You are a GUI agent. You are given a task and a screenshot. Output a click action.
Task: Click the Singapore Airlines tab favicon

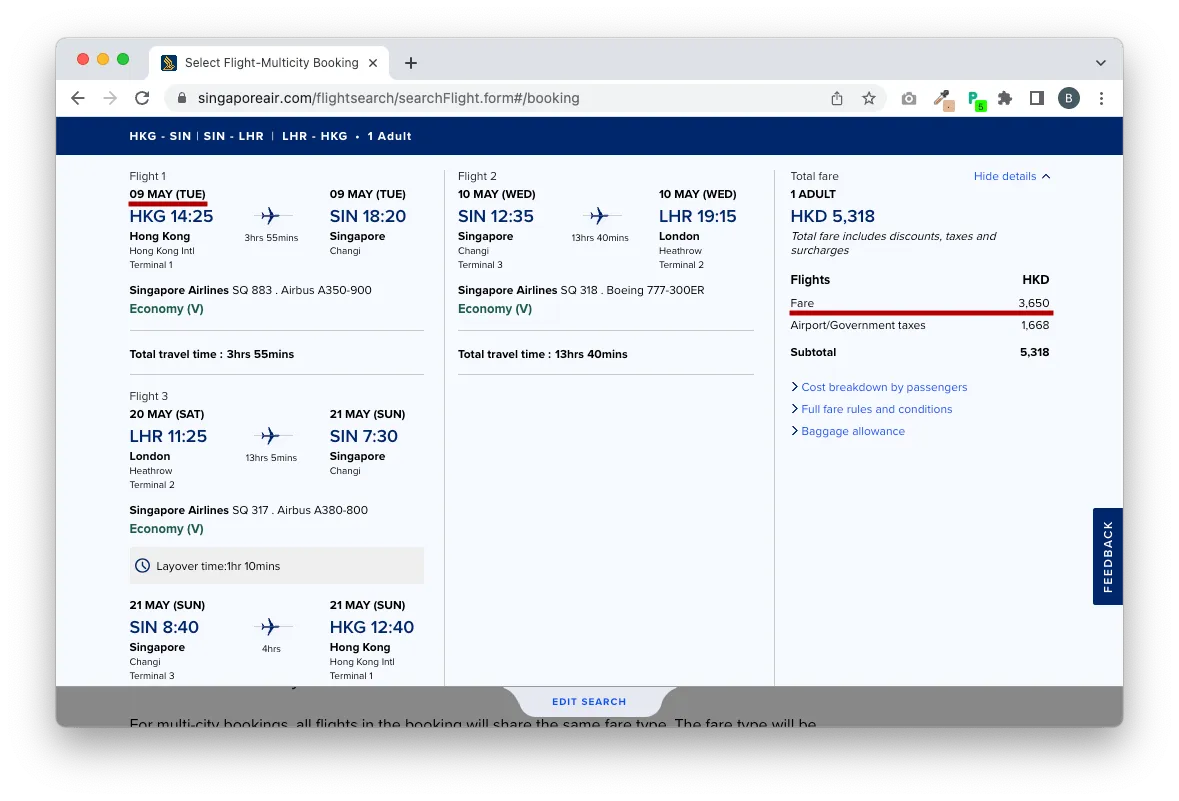point(169,63)
